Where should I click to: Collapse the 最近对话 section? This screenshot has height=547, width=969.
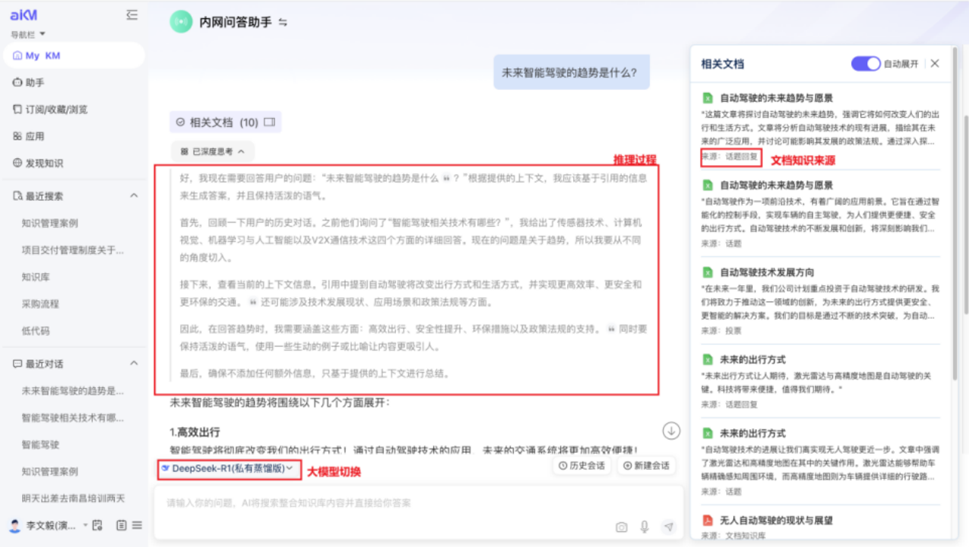click(x=134, y=364)
